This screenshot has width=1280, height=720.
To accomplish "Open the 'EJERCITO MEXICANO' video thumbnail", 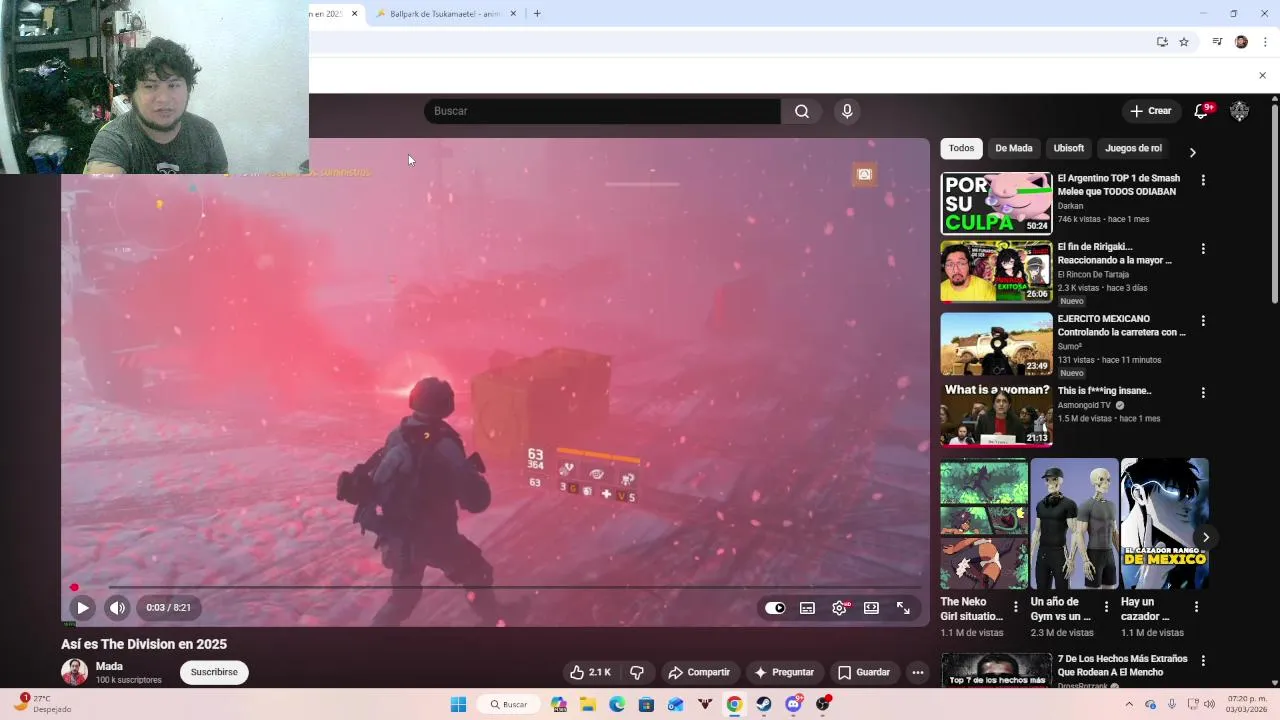I will (x=996, y=344).
